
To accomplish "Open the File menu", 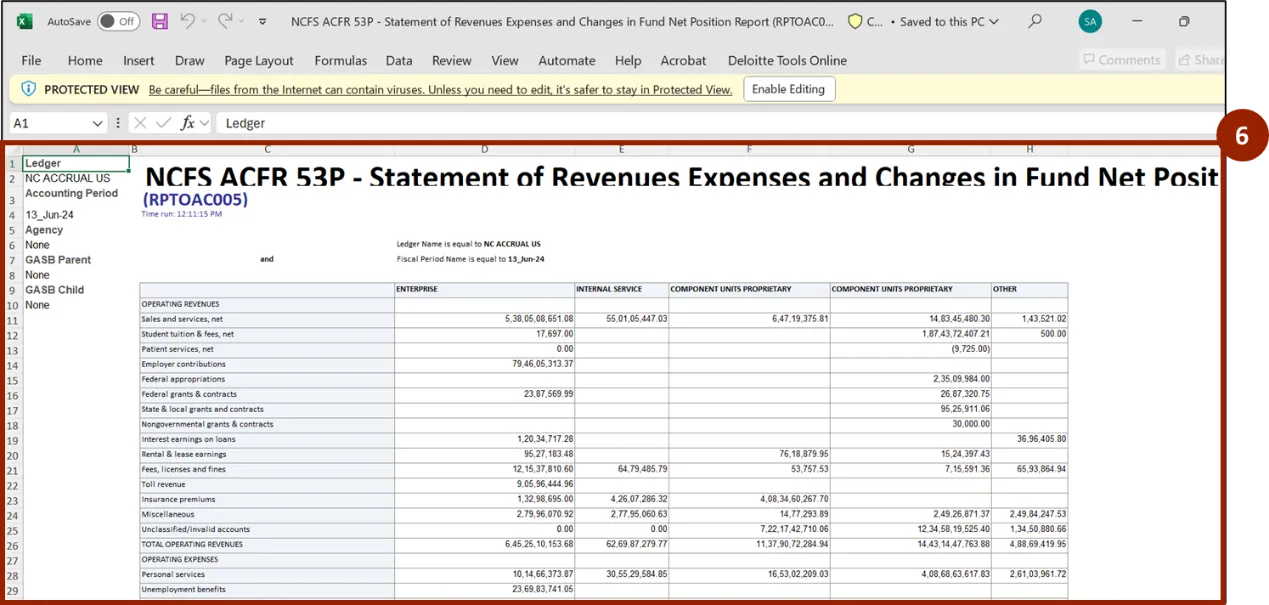I will coord(31,60).
